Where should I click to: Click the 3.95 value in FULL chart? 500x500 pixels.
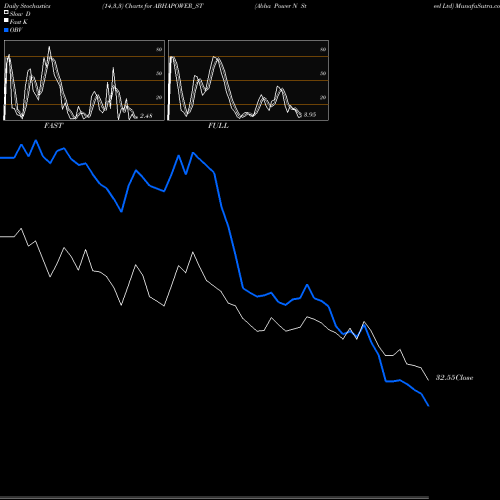[x=310, y=114]
